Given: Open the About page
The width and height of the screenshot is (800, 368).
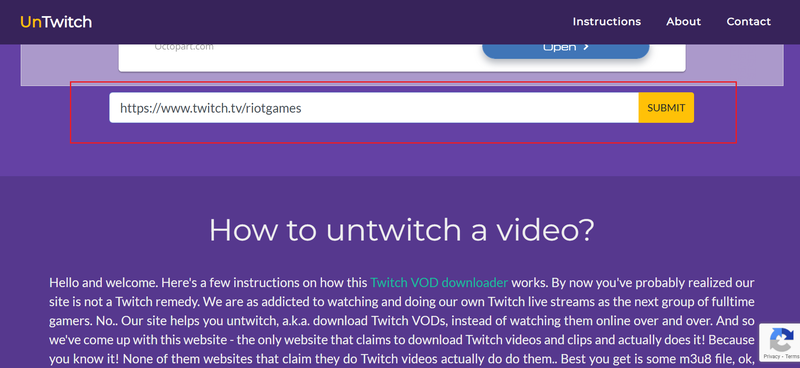Looking at the screenshot, I should click(x=684, y=21).
